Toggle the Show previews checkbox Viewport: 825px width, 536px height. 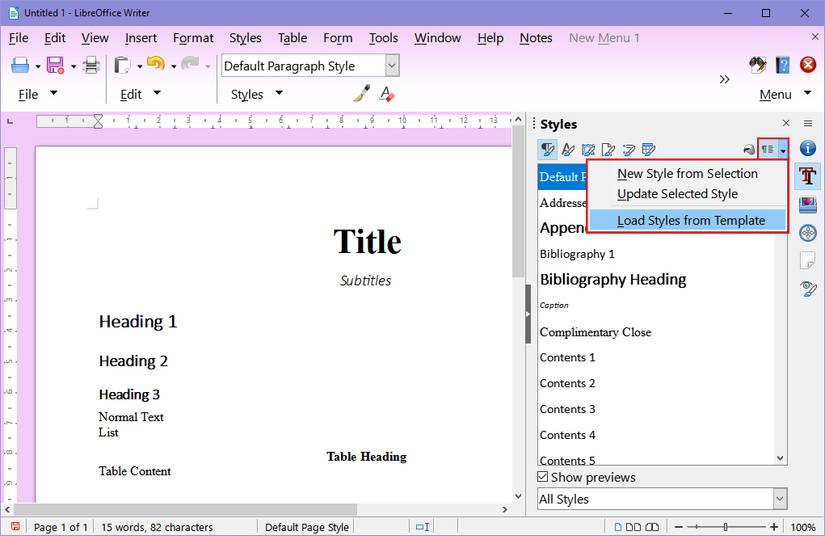pos(542,477)
